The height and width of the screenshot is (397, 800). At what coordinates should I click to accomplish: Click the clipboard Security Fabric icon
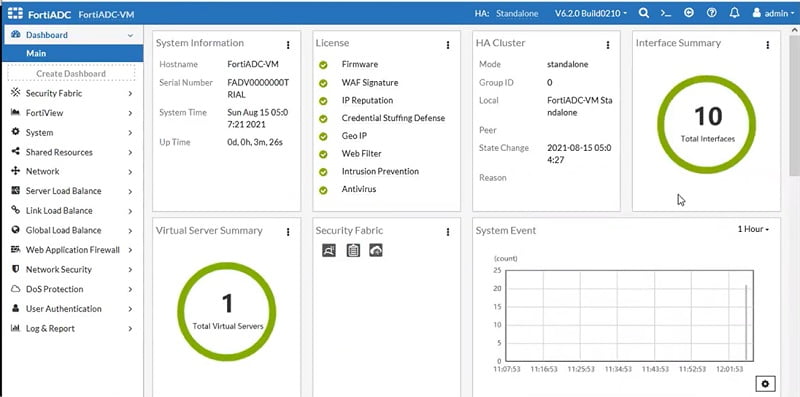point(353,250)
